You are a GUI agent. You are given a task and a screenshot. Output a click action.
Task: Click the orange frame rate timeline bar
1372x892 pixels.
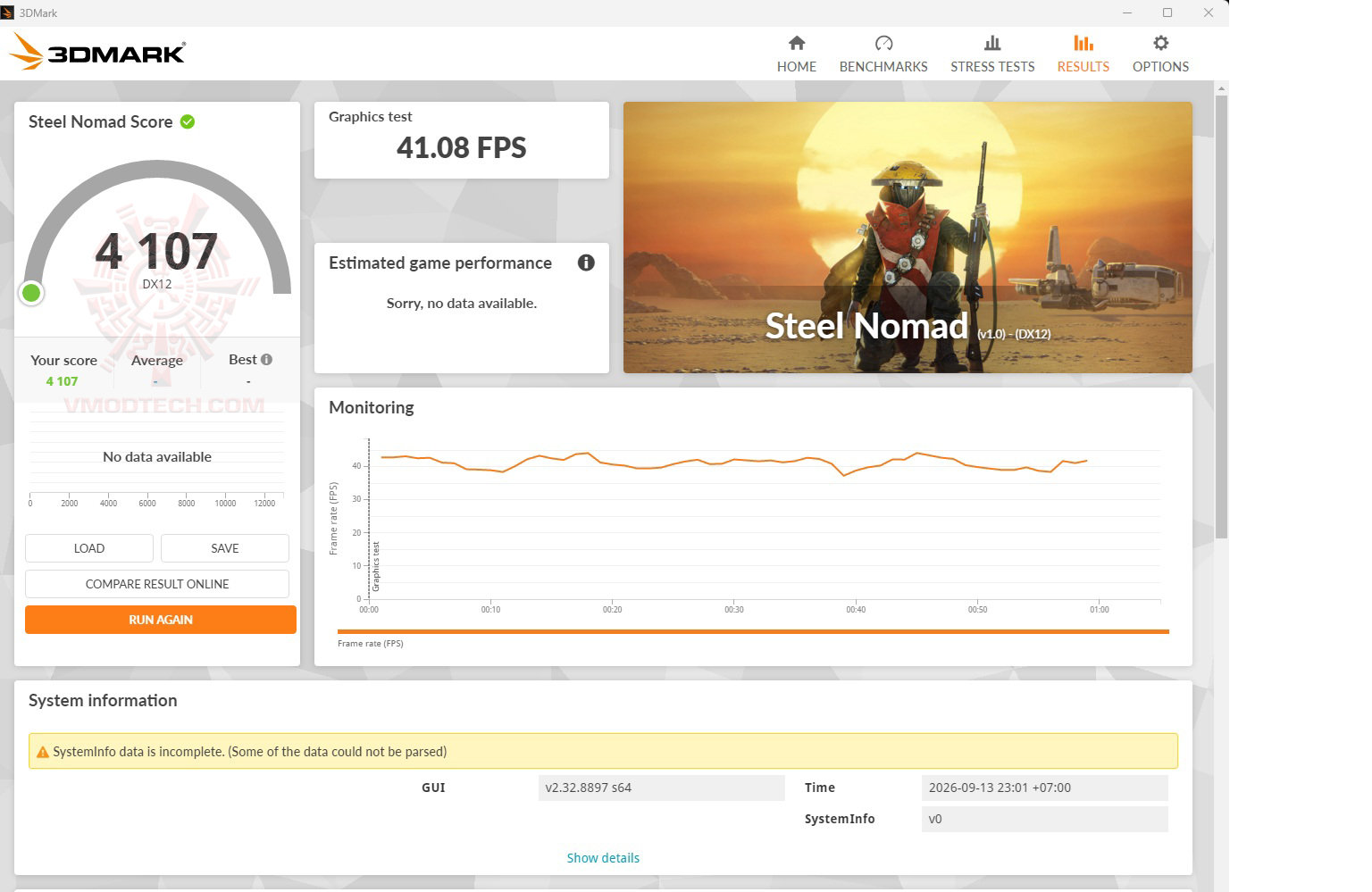(753, 631)
